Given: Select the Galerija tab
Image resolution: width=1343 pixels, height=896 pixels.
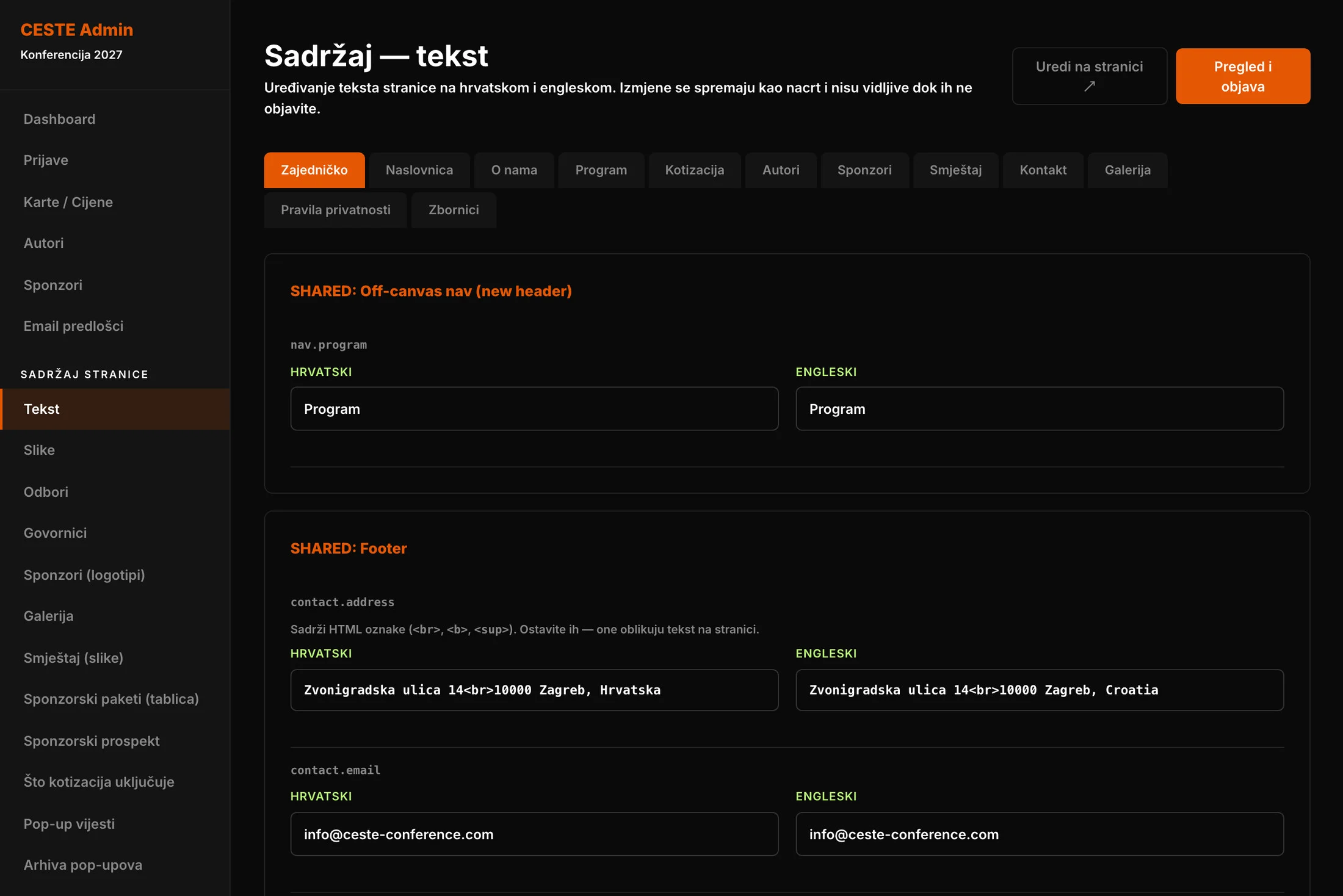Looking at the screenshot, I should coord(1128,170).
